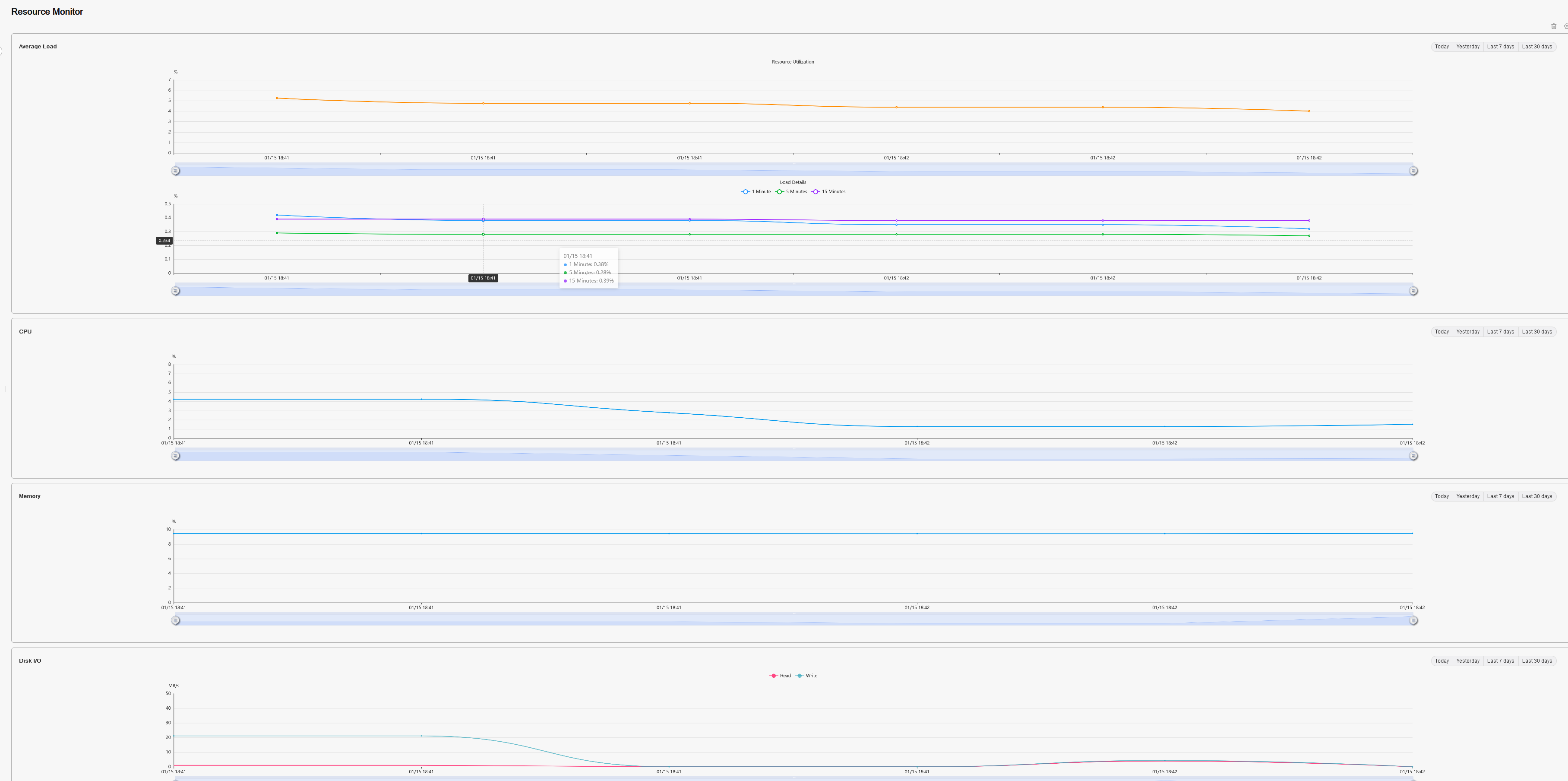Click right zoom handle of Load Details slider
Viewport: 1568px width, 781px height.
tap(1413, 291)
